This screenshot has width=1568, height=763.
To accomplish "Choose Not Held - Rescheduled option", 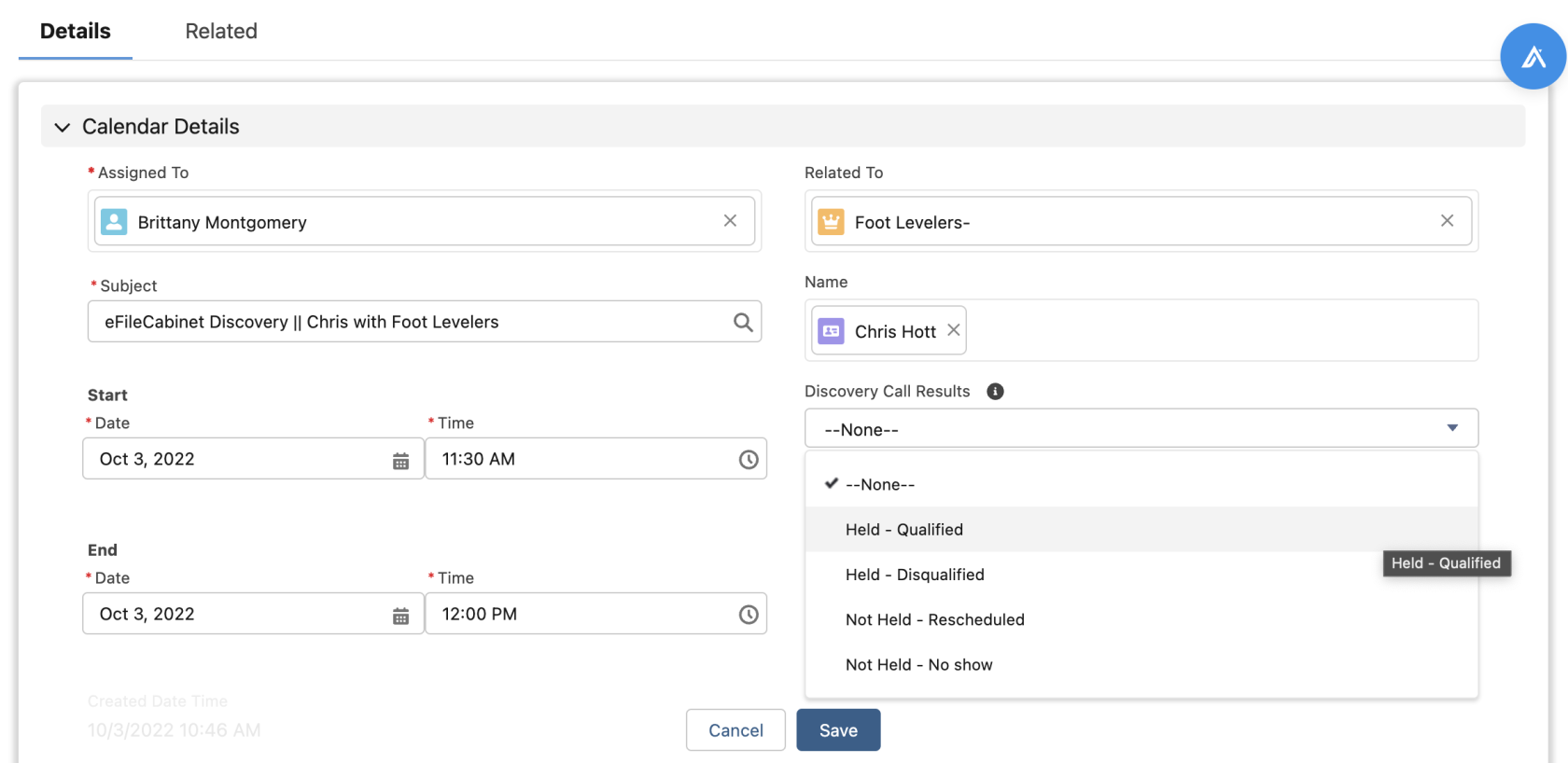I will click(x=1141, y=619).
